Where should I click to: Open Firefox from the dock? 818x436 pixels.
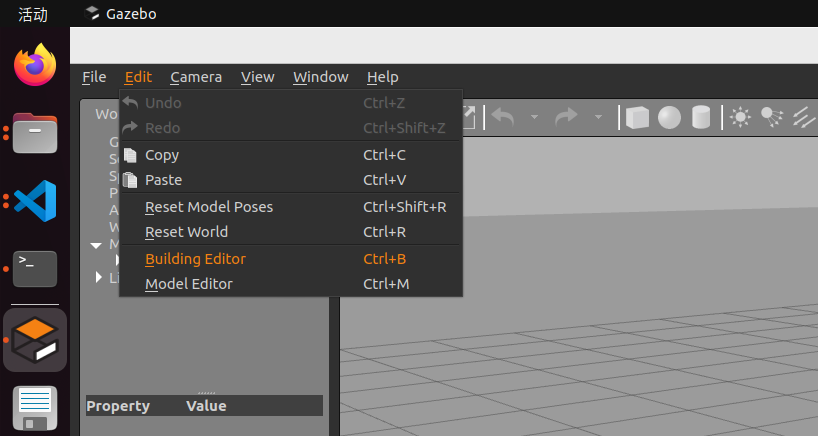(x=35, y=65)
